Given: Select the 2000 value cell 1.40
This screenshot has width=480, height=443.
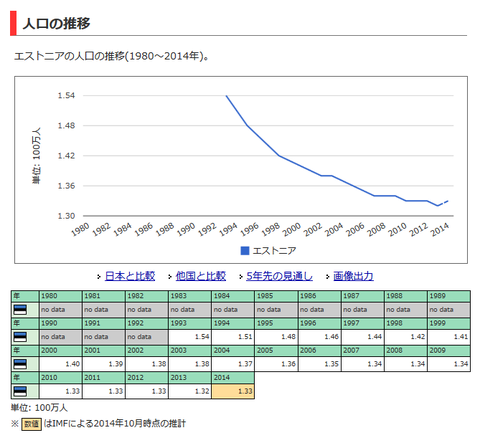Looking at the screenshot, I should (x=61, y=364).
